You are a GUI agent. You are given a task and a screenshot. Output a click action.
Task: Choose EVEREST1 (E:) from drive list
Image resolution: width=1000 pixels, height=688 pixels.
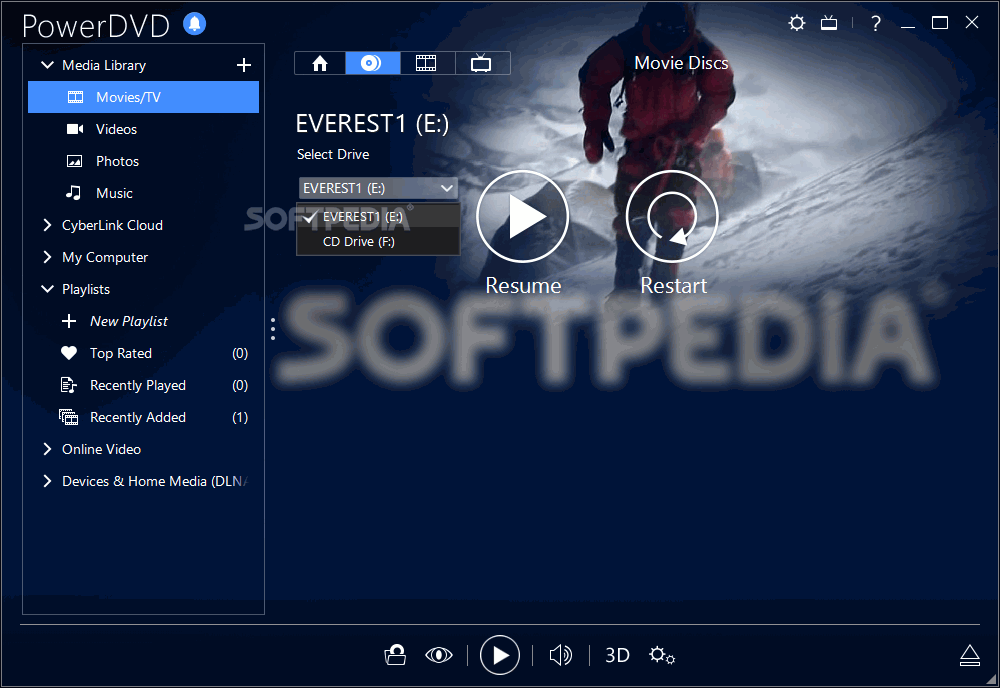coord(378,217)
